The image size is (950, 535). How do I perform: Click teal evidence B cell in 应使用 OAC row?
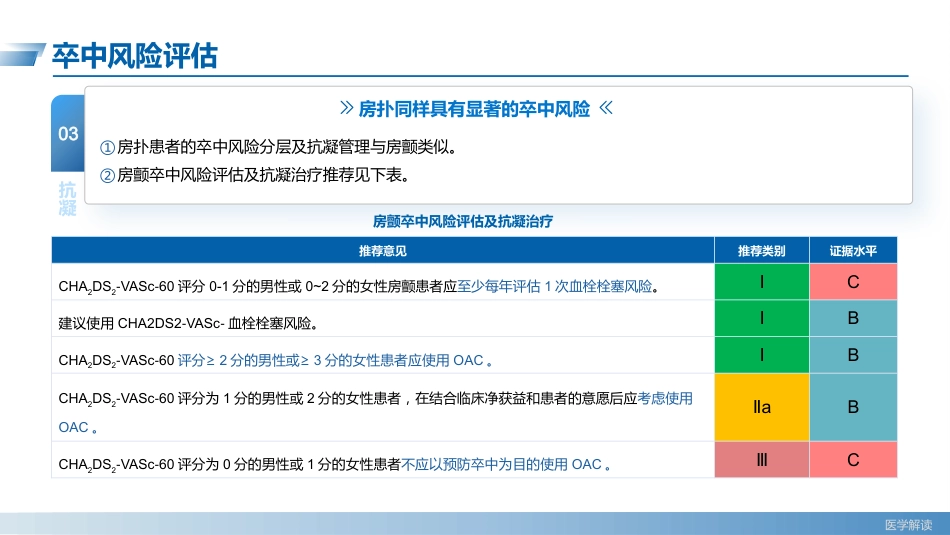(853, 355)
